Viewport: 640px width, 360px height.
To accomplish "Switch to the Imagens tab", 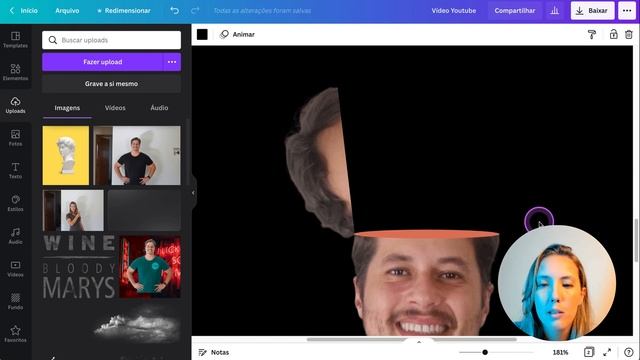I will pos(67,108).
